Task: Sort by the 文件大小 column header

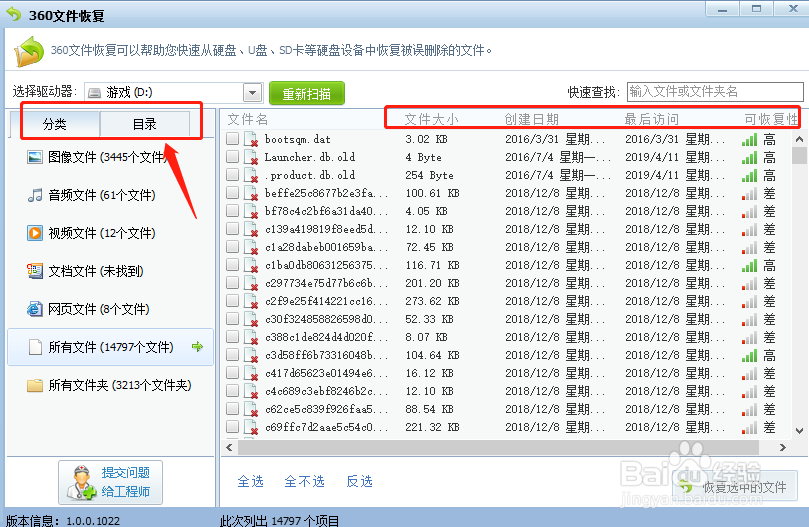Action: (x=431, y=119)
